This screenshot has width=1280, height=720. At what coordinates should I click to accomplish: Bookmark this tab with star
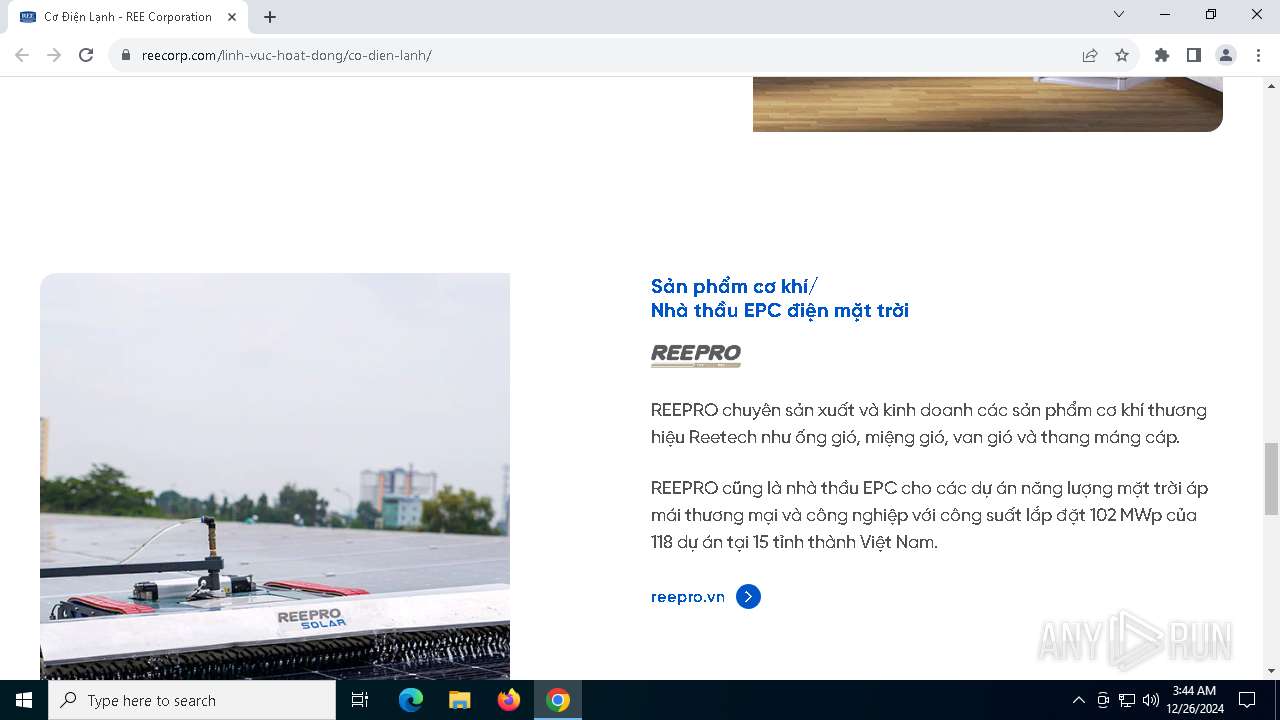(x=1122, y=55)
